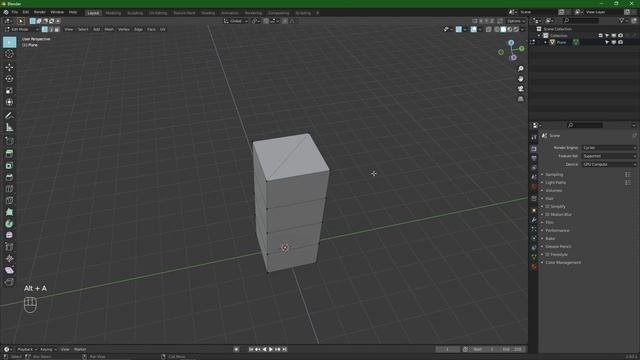Viewport: 640px width, 360px height.
Task: Select the Rip Region tool
Action: tap(9, 282)
